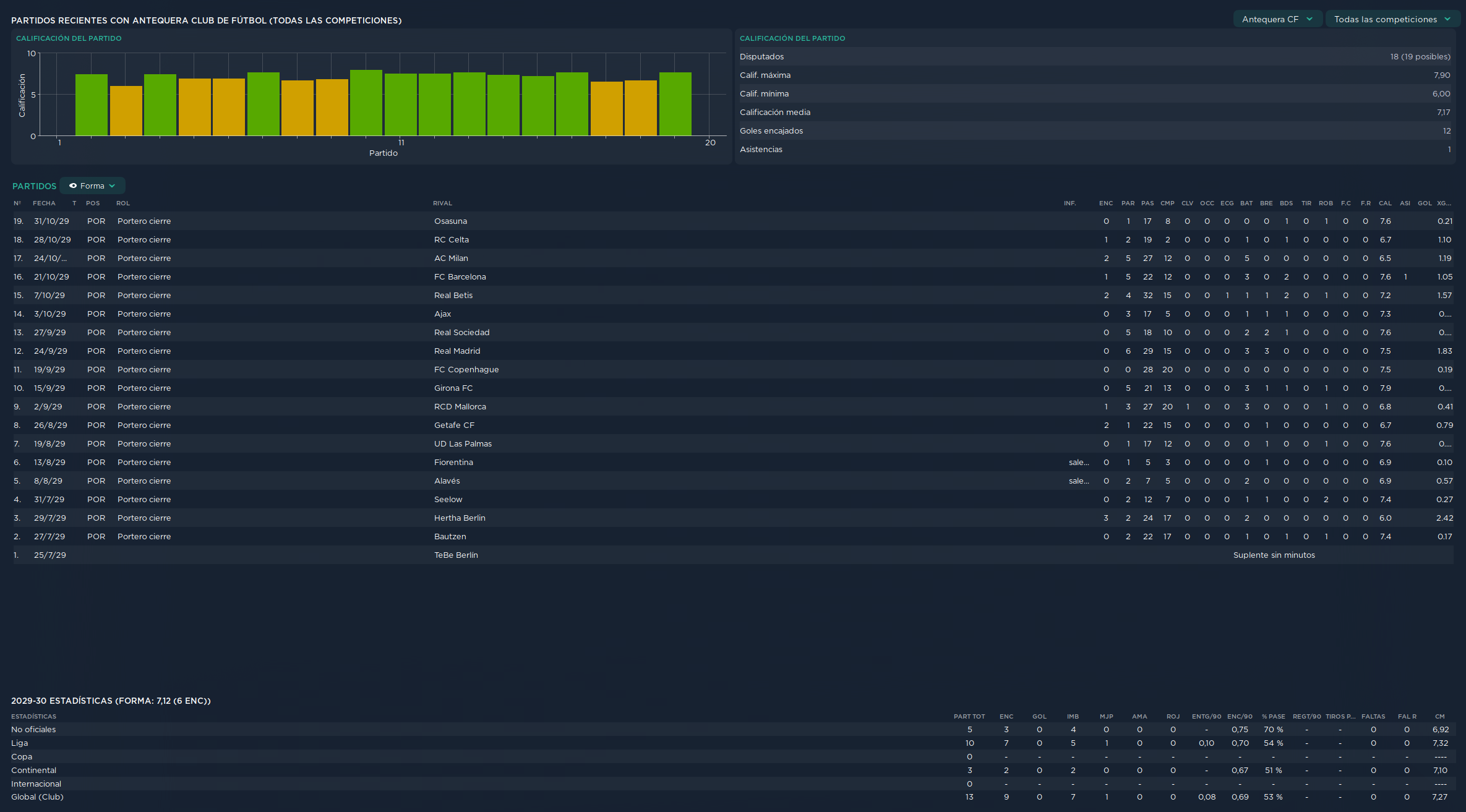Select the match dated 21/10/29

coord(733,277)
